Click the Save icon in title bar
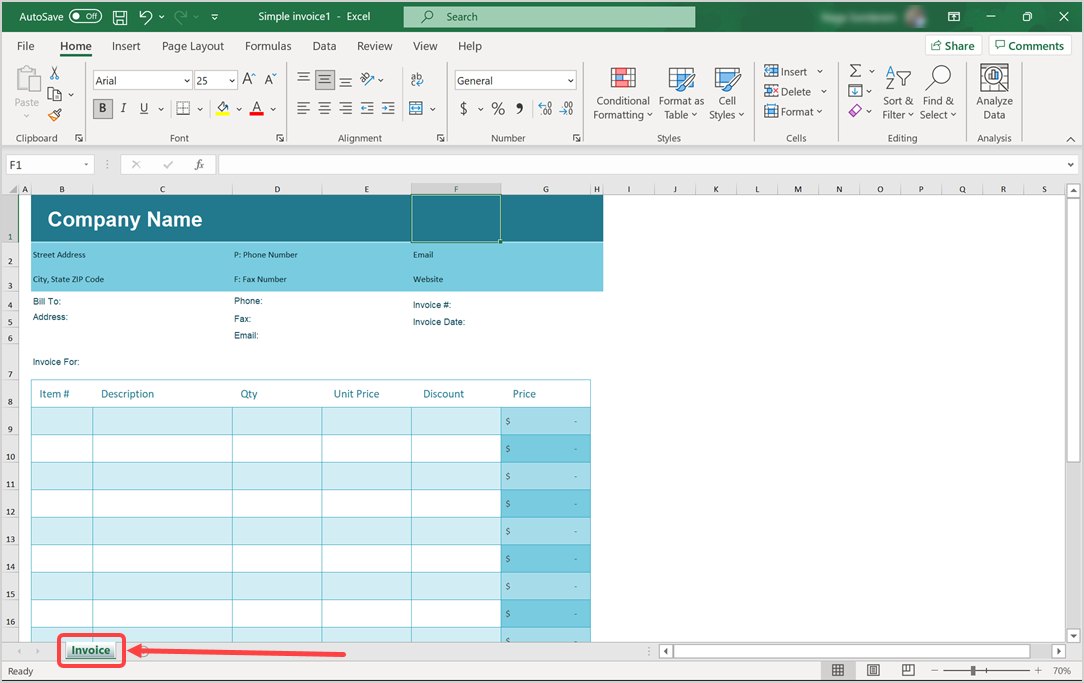1084x683 pixels. [x=120, y=17]
